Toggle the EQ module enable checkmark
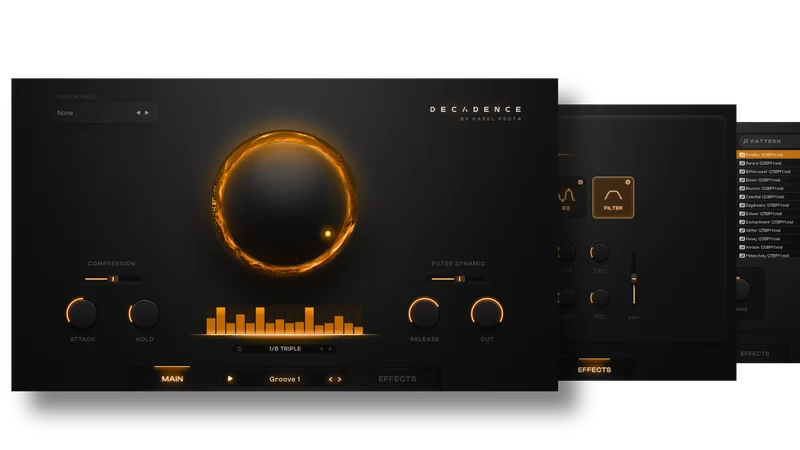Image resolution: width=800 pixels, height=450 pixels. coord(580,182)
